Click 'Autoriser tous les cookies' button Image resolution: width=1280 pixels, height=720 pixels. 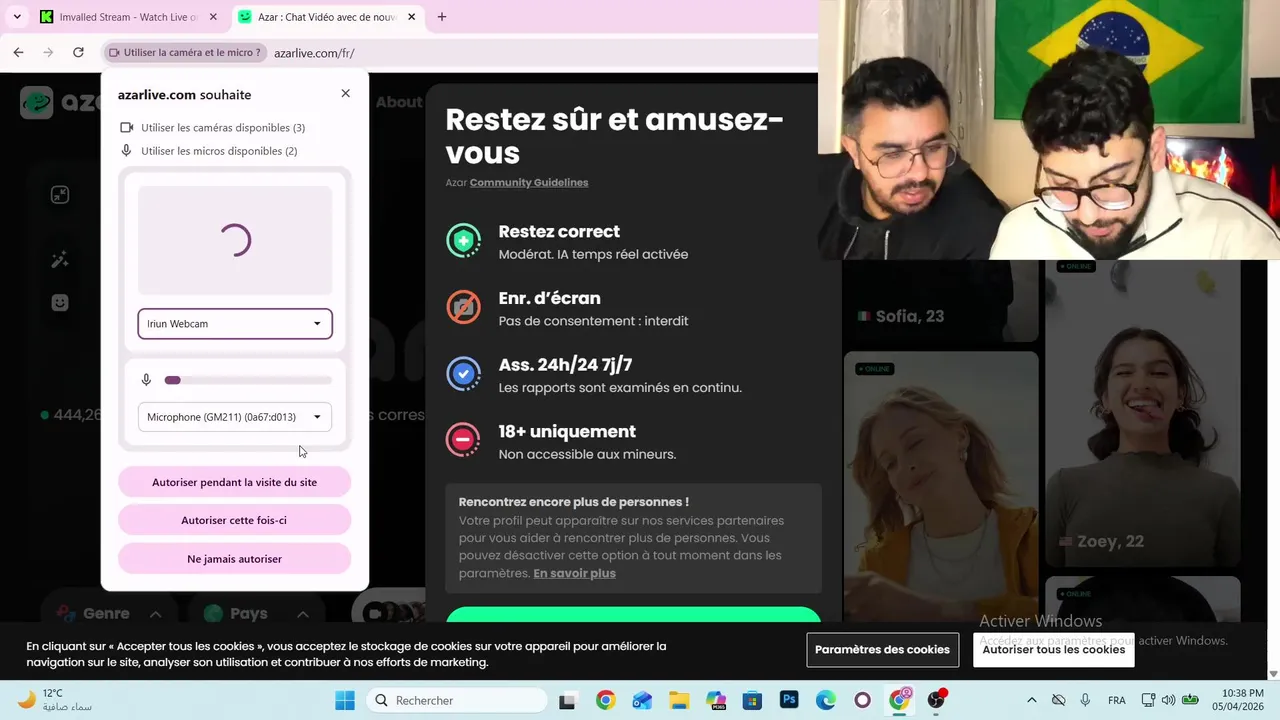point(1053,650)
